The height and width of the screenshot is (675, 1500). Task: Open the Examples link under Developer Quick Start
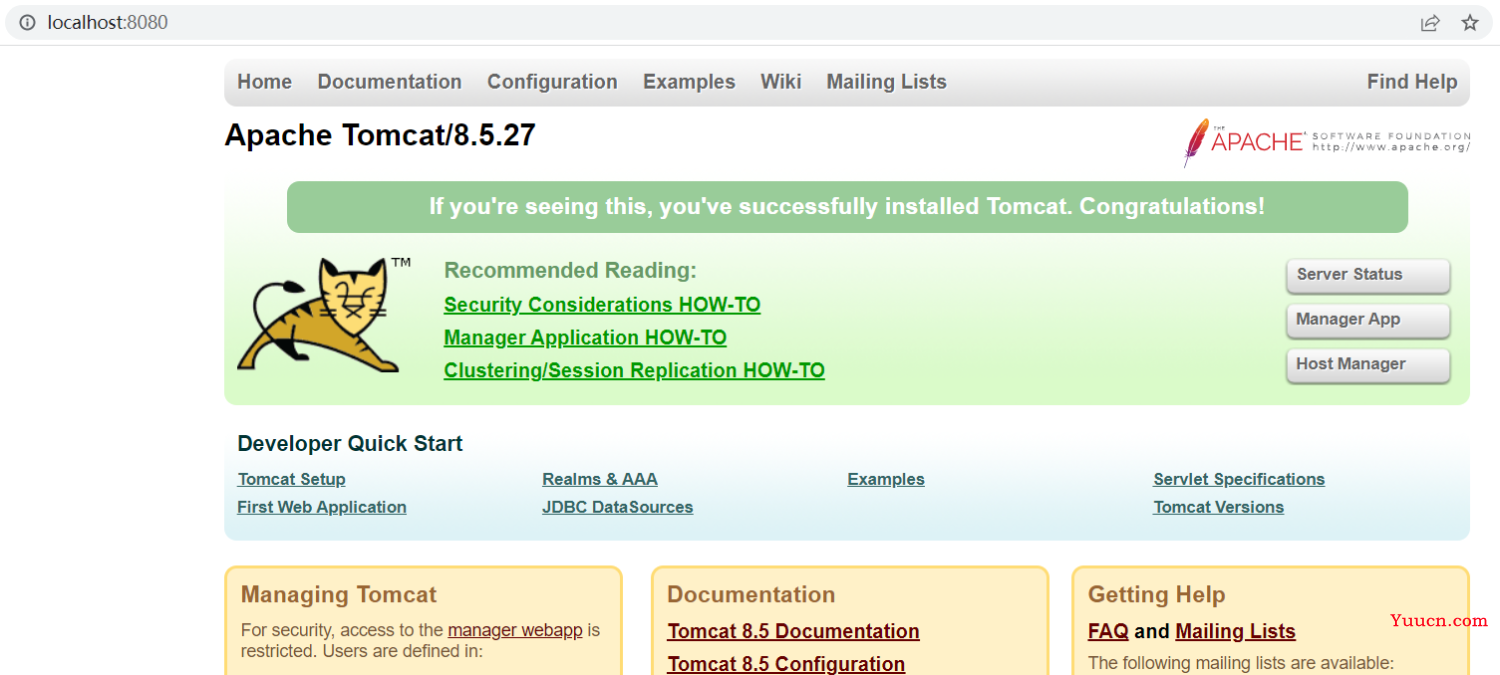point(886,479)
